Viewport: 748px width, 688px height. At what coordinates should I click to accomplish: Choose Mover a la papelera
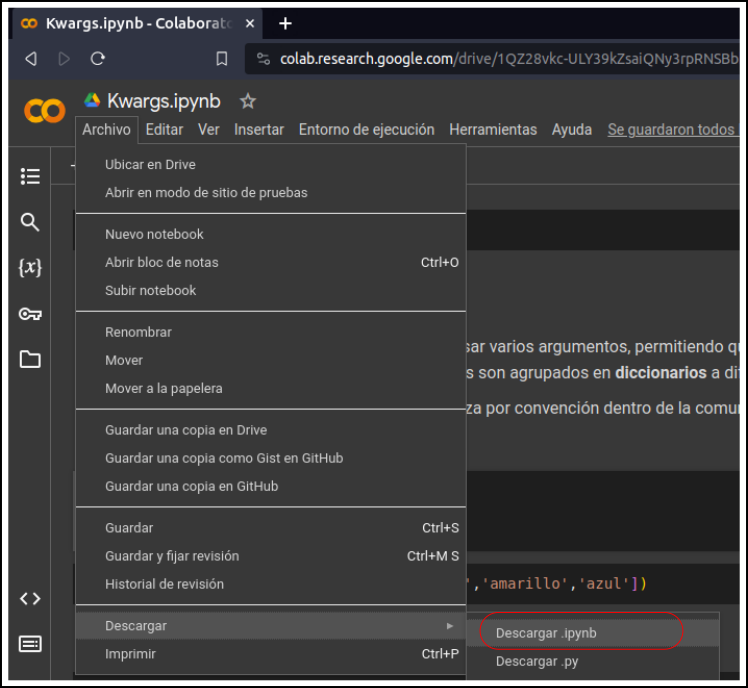(x=271, y=388)
